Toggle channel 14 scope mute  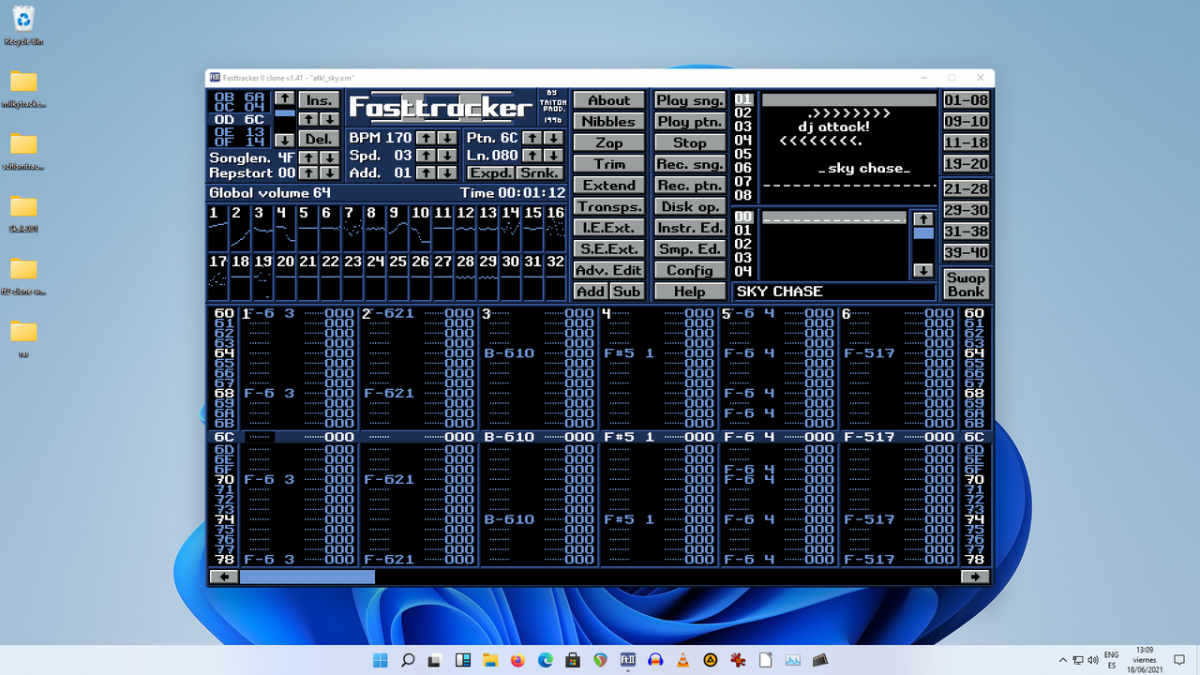click(x=510, y=229)
